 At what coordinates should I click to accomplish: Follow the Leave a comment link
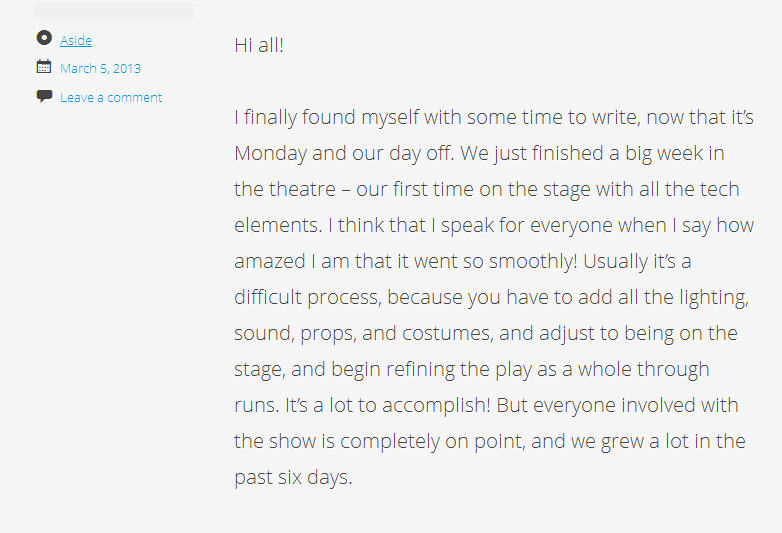[x=111, y=97]
